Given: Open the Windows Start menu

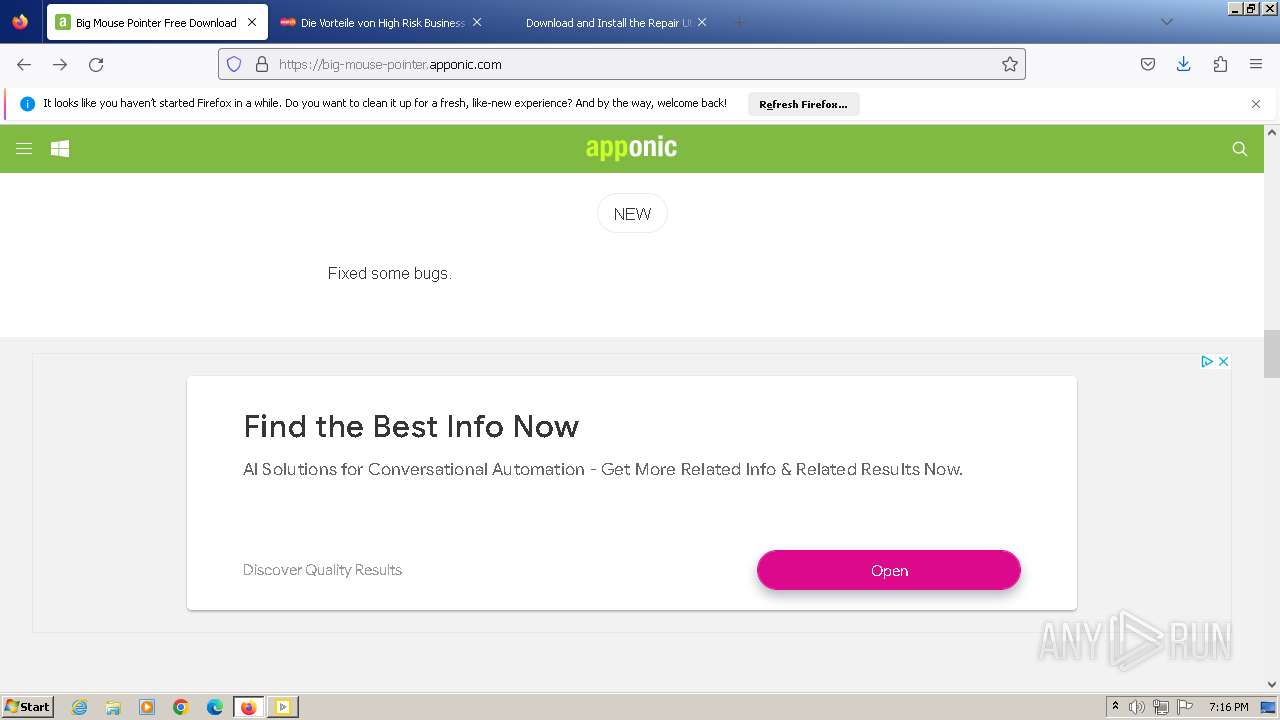Looking at the screenshot, I should pos(27,706).
